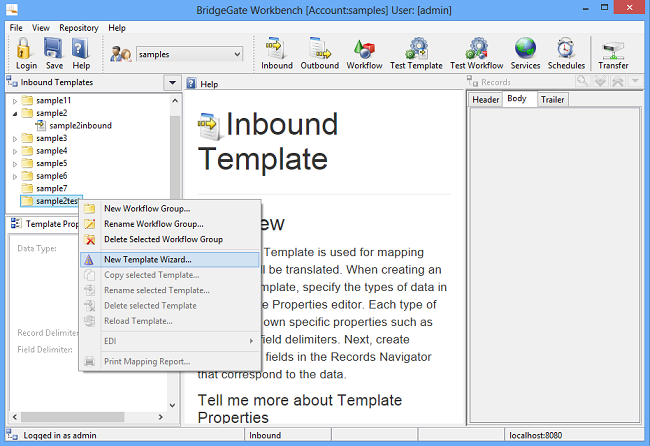
Task: Click Tell me more about Template Properties
Action: [300, 408]
